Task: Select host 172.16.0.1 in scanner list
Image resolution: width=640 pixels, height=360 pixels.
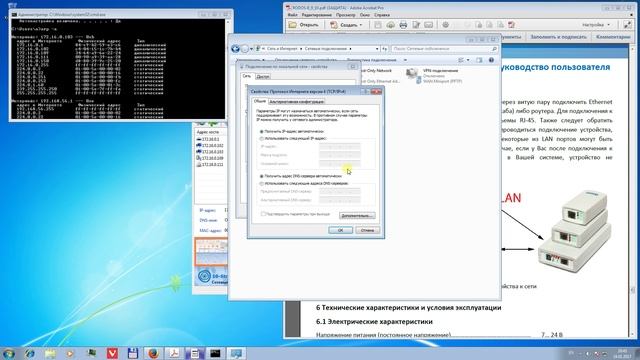Action: click(211, 139)
